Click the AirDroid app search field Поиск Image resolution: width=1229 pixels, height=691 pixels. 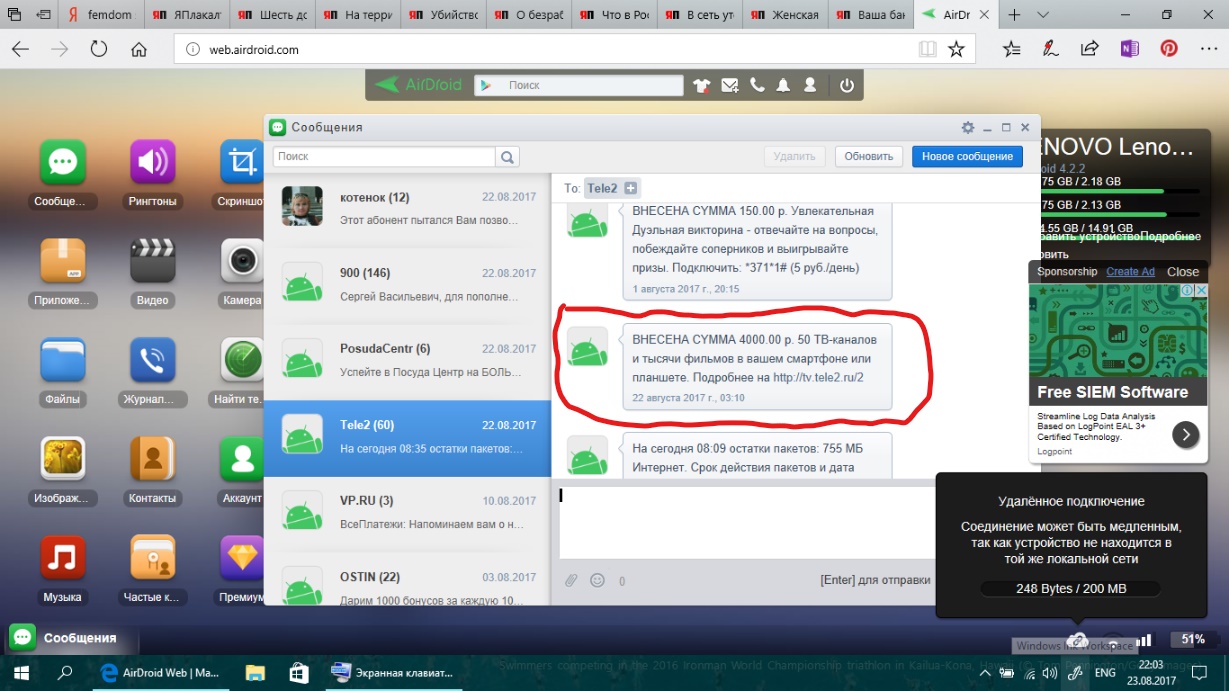[588, 86]
